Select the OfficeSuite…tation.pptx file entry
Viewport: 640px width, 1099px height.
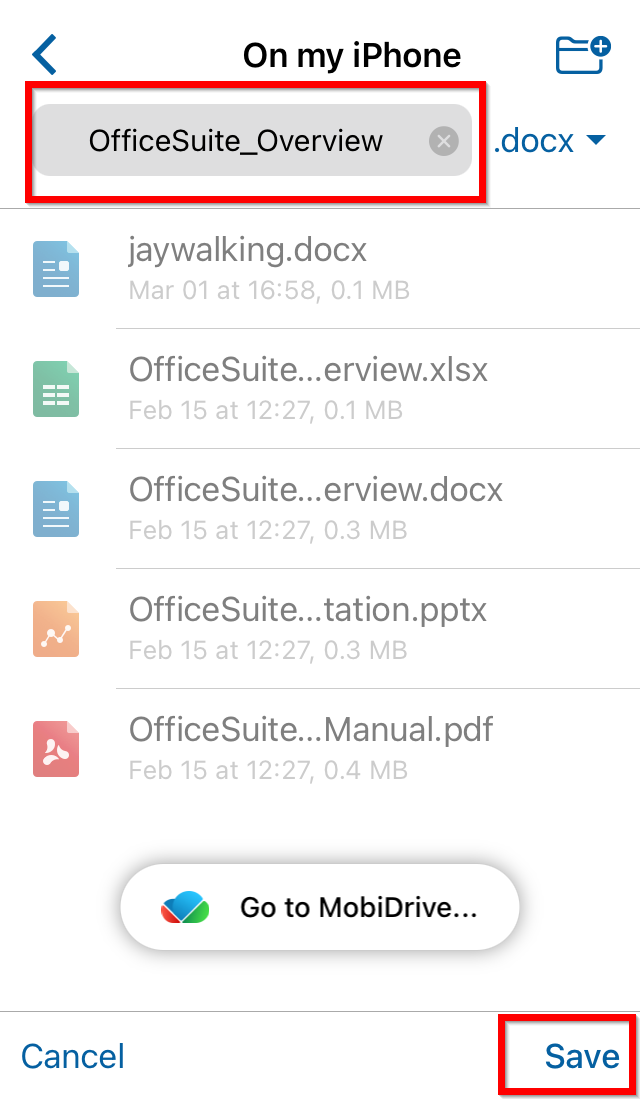320,629
